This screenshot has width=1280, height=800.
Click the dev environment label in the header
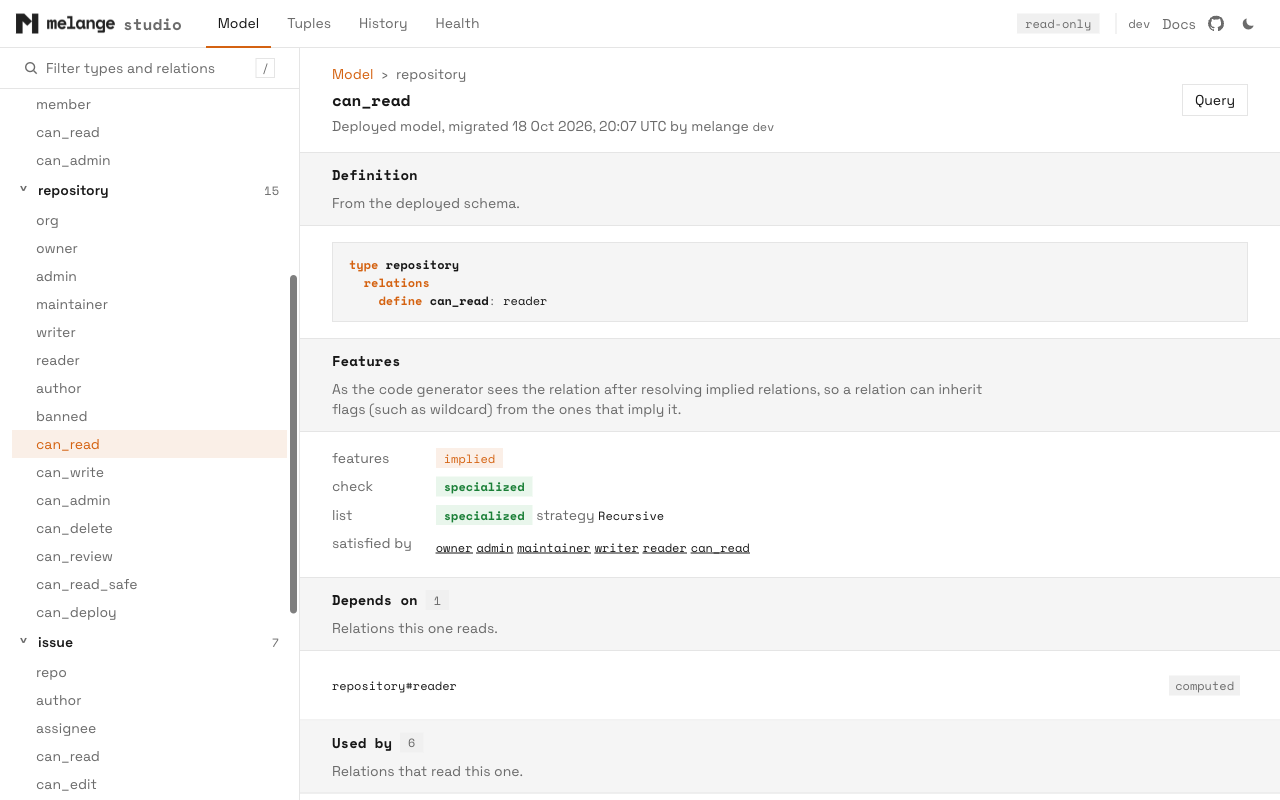pos(1139,24)
